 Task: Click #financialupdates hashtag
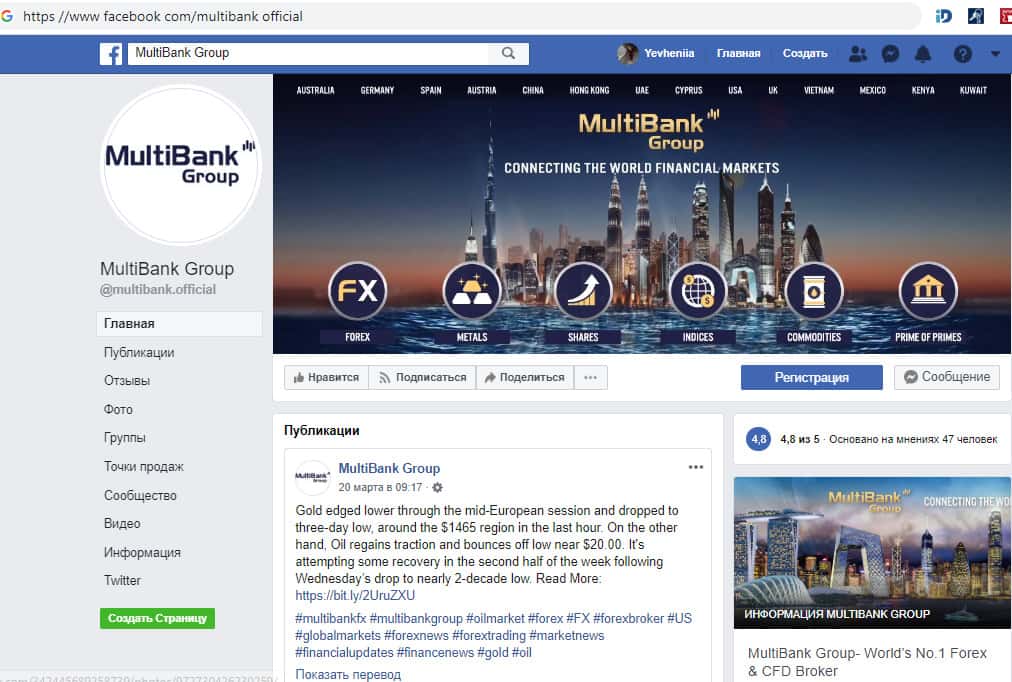pos(344,652)
